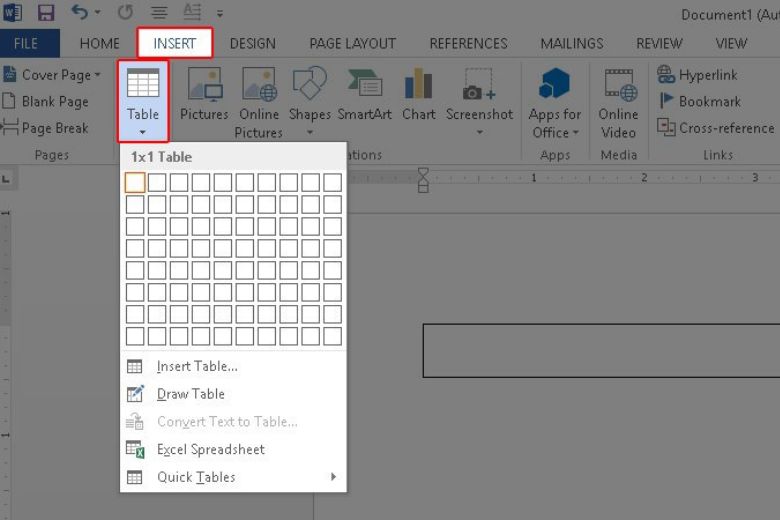Click the horizontal ruler near mark 2
Screen dimensions: 780x520
pyautogui.click(x=644, y=178)
